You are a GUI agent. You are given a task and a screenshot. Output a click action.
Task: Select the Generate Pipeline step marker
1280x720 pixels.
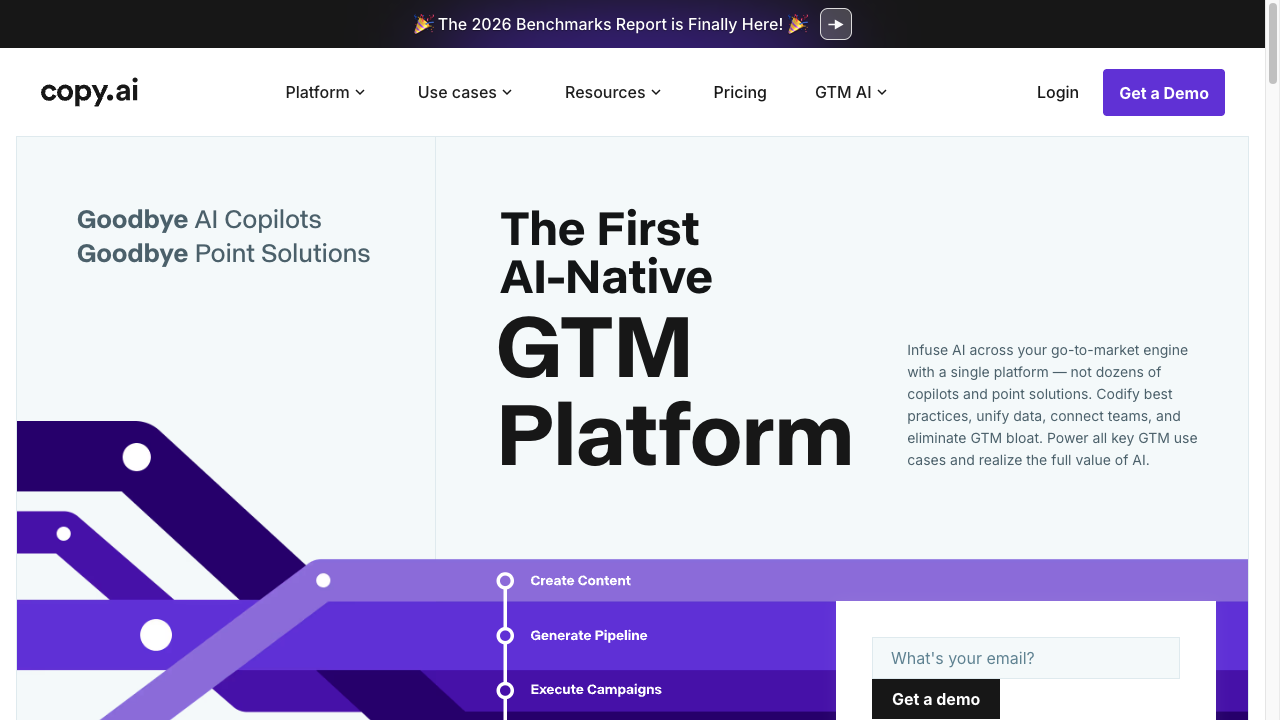tap(505, 636)
